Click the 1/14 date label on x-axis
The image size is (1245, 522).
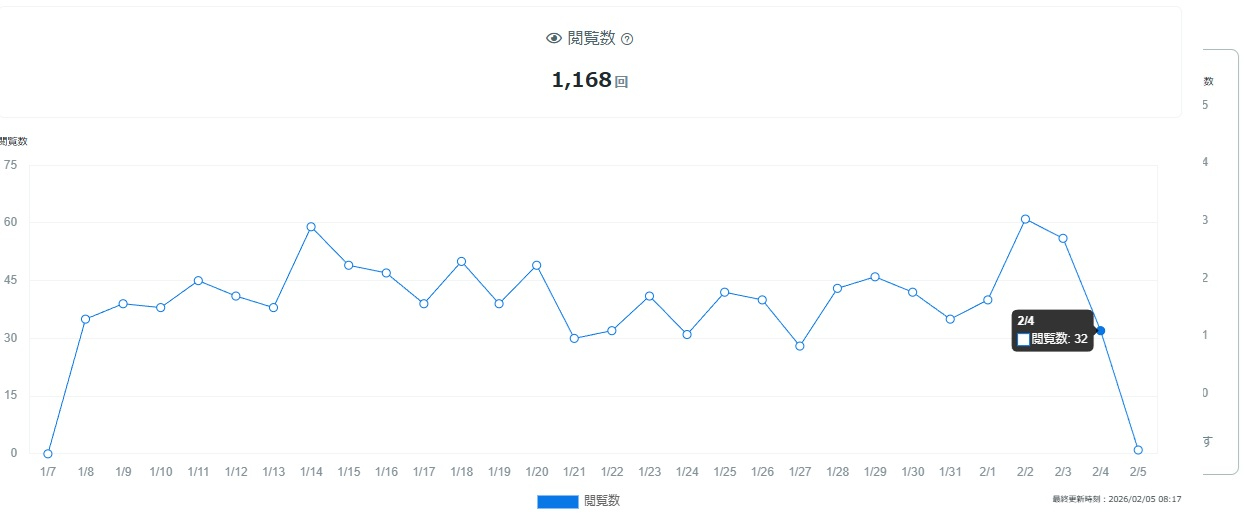311,472
